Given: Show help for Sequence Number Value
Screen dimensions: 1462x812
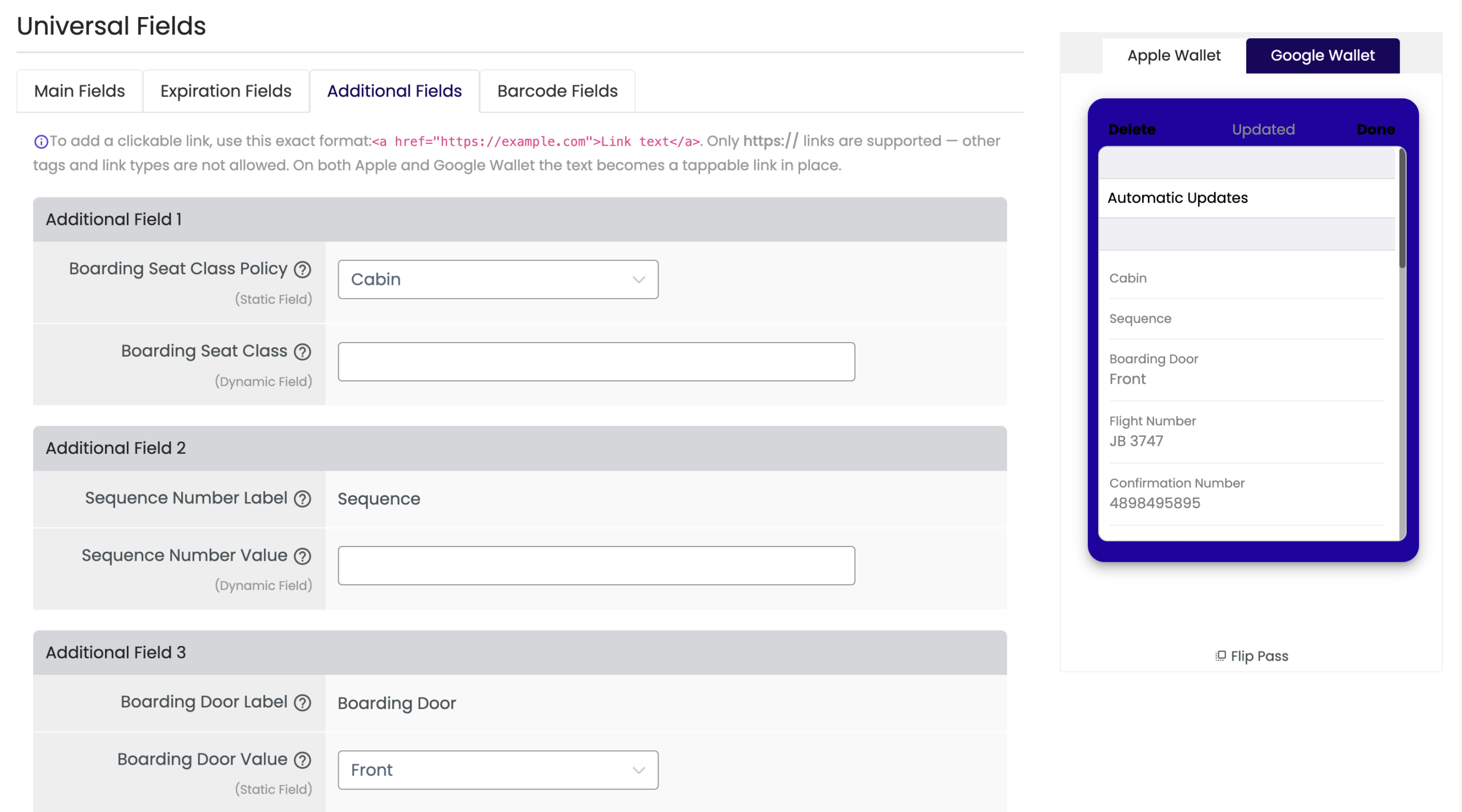Looking at the screenshot, I should click(302, 556).
